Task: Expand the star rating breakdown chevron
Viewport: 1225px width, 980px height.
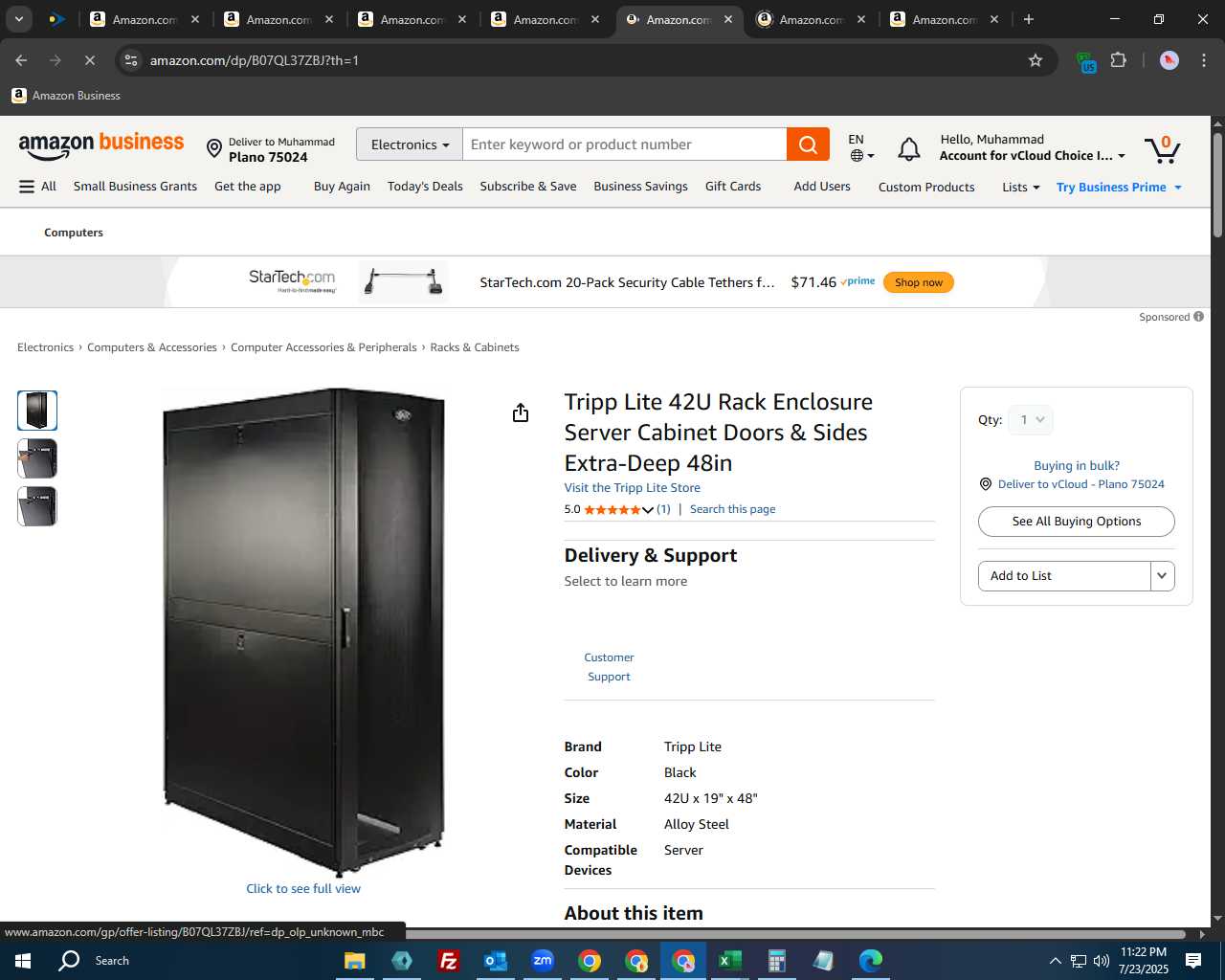Action: coord(648,510)
